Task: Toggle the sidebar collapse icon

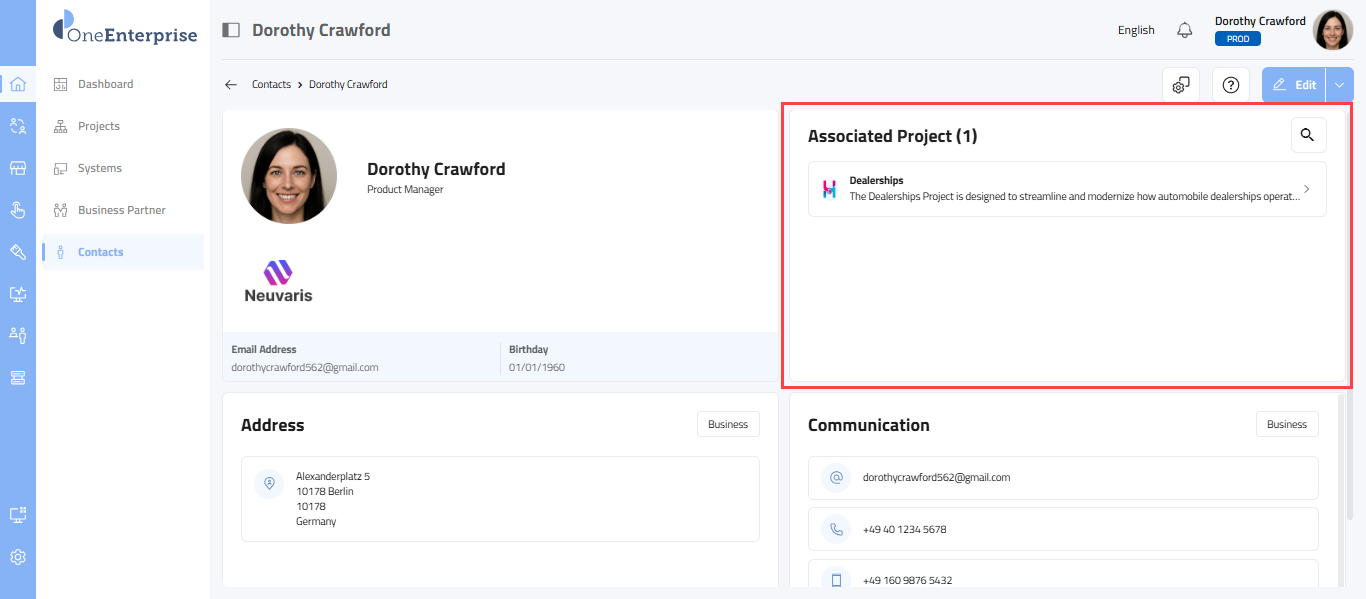Action: 231,30
